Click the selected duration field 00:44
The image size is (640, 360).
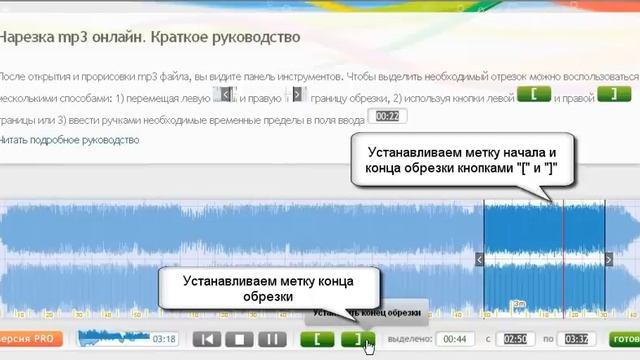455,339
